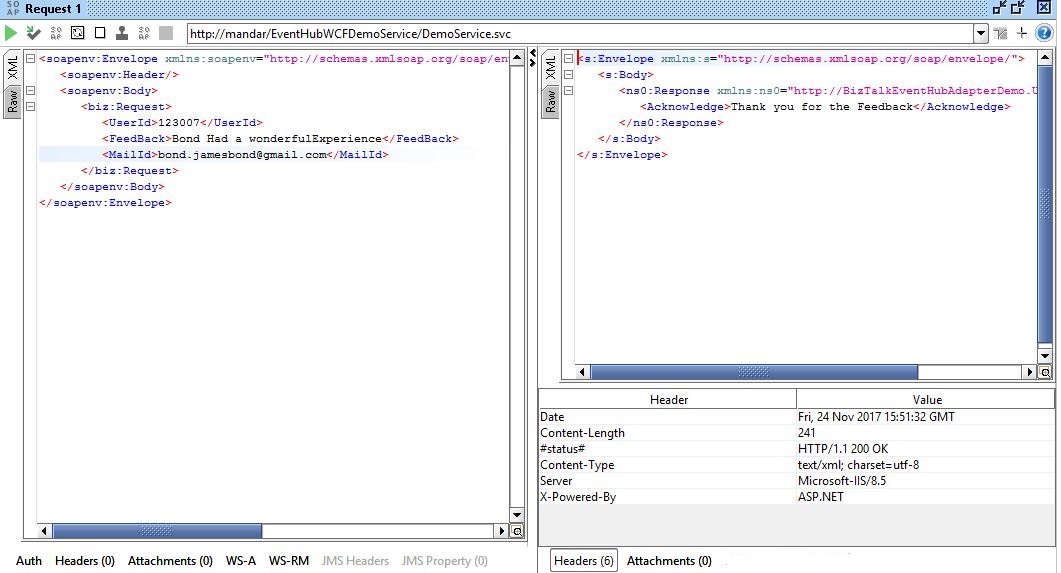Collapse the biz:Request node in request
The height and width of the screenshot is (573, 1061).
pos(30,107)
